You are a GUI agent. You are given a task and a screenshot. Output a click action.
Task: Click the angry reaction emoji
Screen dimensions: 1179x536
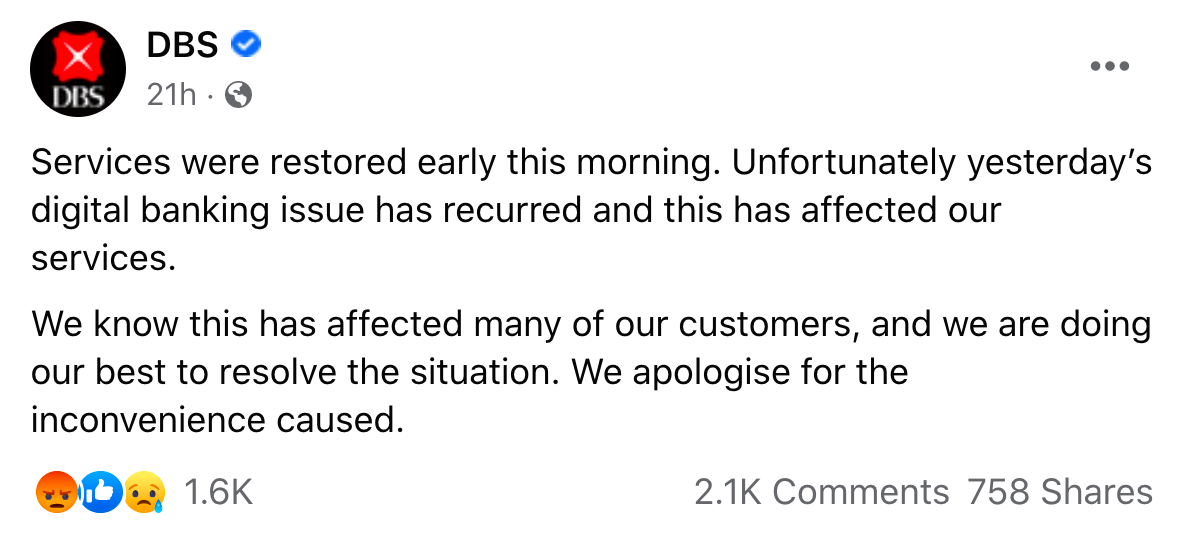tap(55, 492)
